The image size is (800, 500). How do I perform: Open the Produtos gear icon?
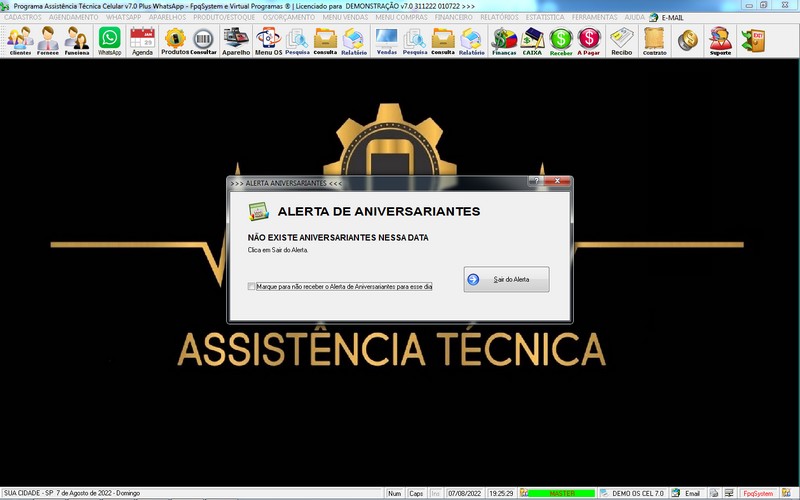(x=175, y=41)
